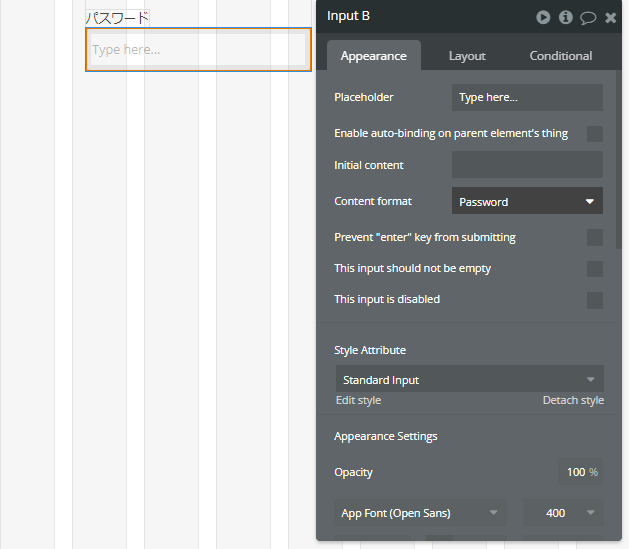Screen dimensions: 629x549
Task: Select the Appearance tab
Action: click(x=373, y=55)
